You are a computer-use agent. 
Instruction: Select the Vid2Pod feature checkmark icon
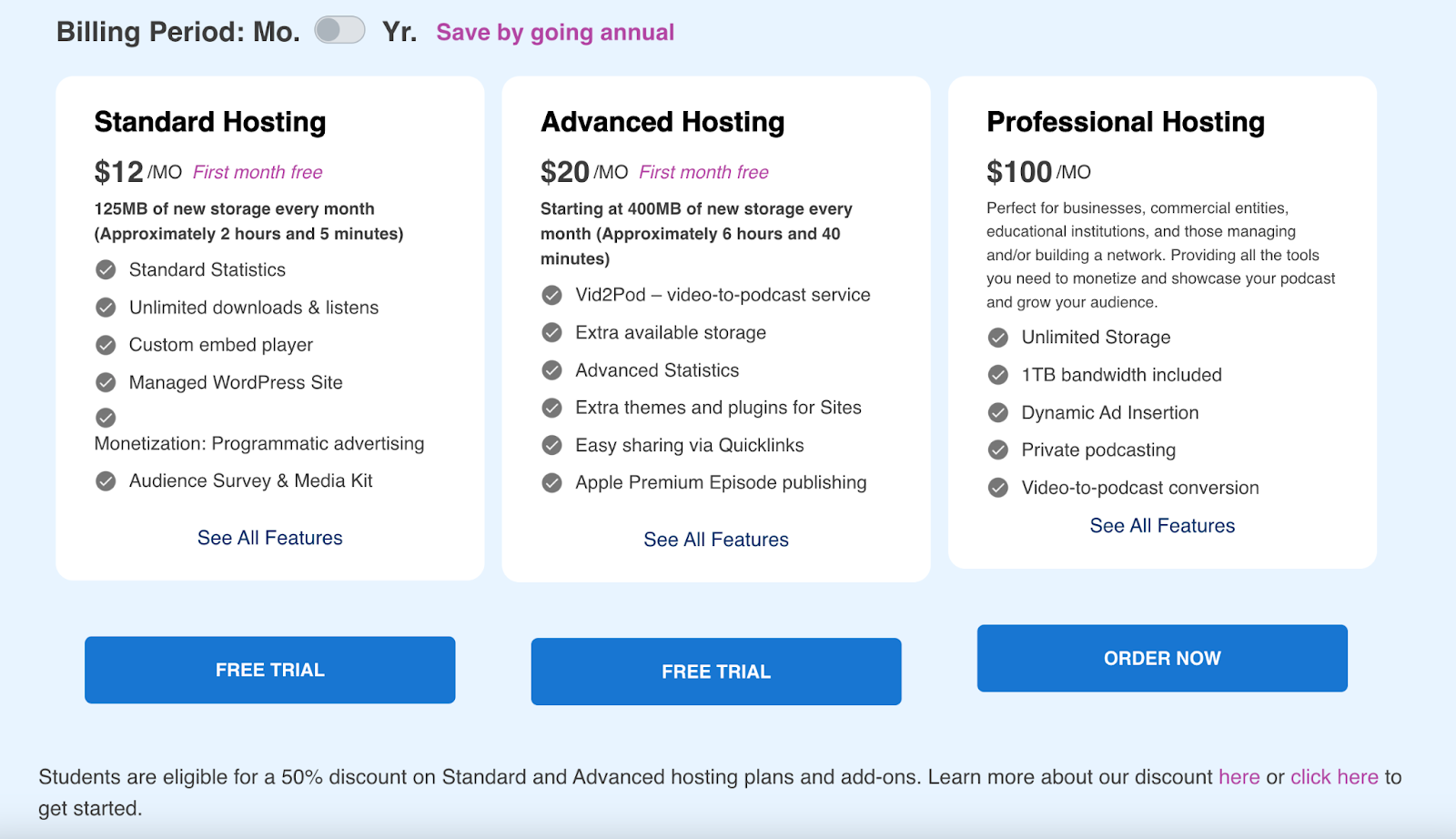[x=551, y=295]
